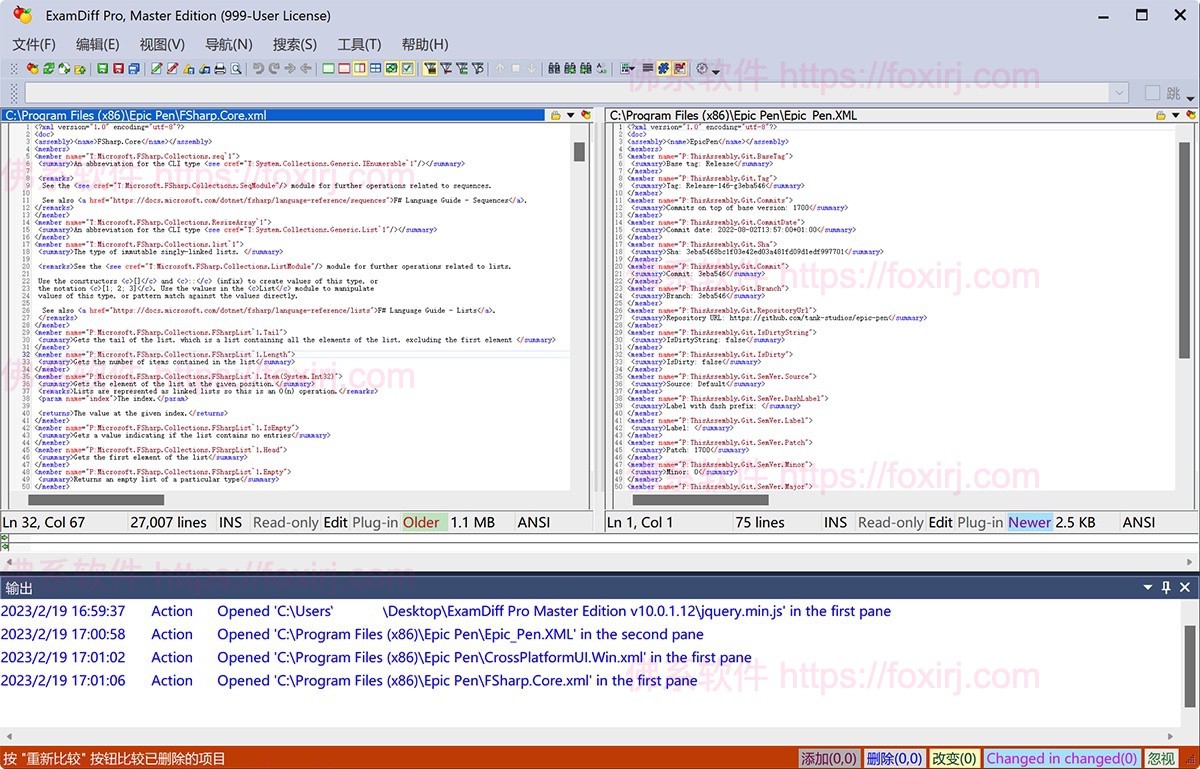1200x769 pixels.
Task: Toggle the checkmark view option on the toolbar
Action: coord(408,68)
